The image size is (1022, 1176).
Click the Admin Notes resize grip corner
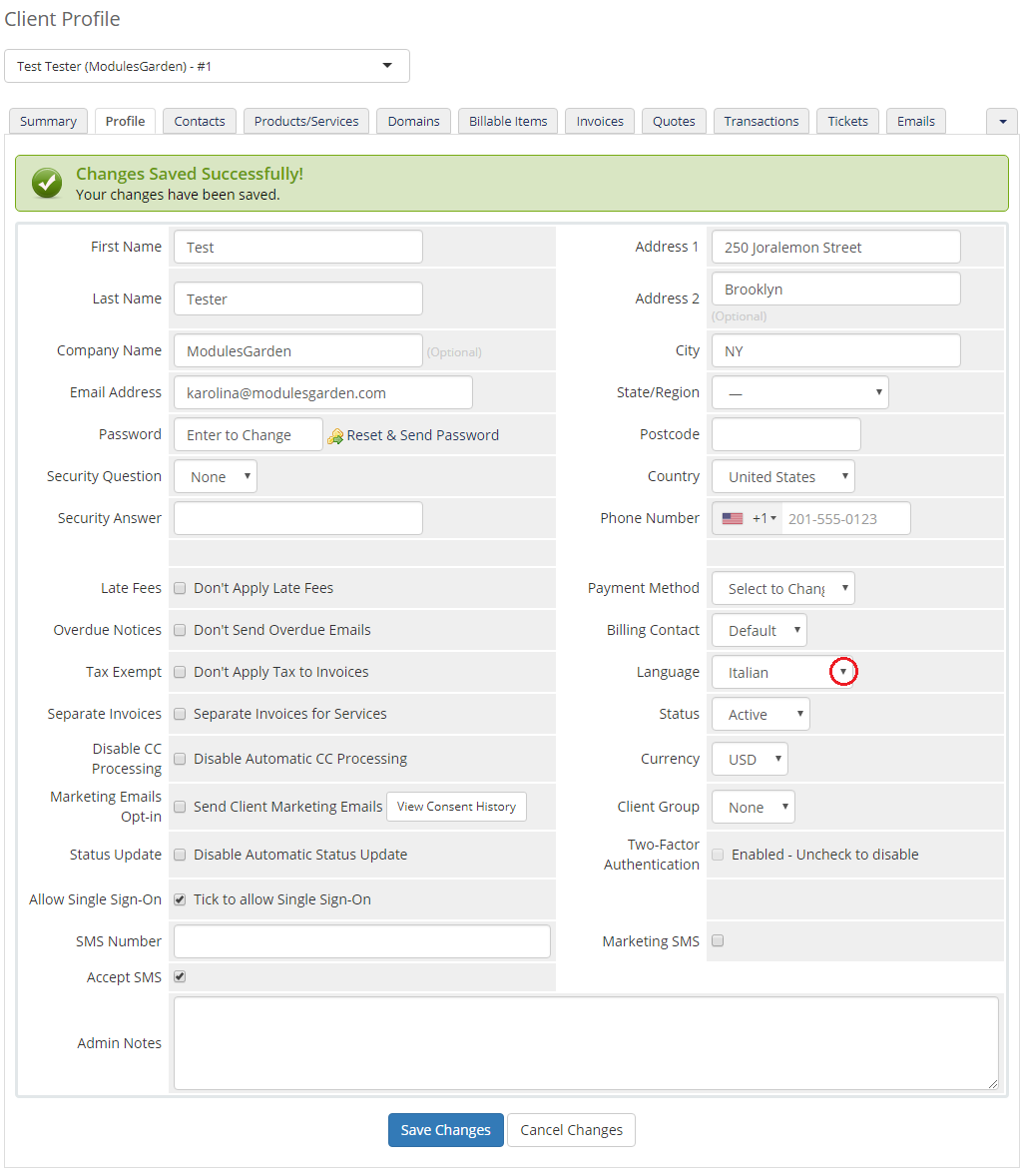pyautogui.click(x=993, y=1084)
